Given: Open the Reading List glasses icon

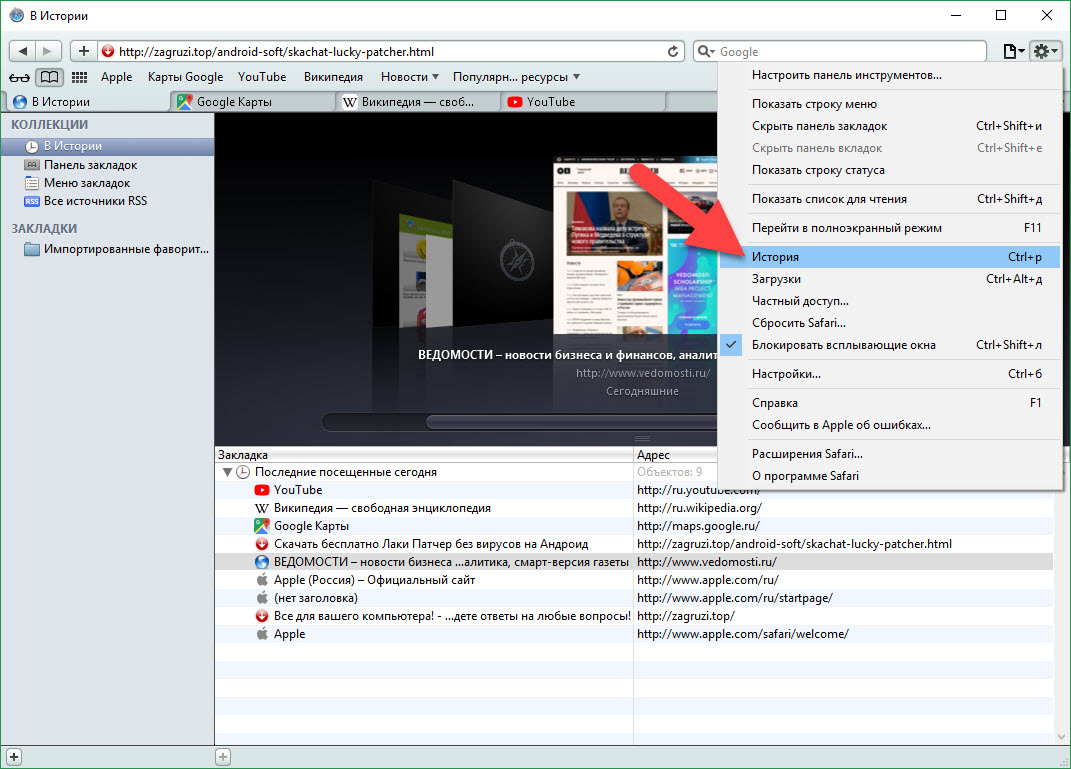Looking at the screenshot, I should click(x=19, y=77).
